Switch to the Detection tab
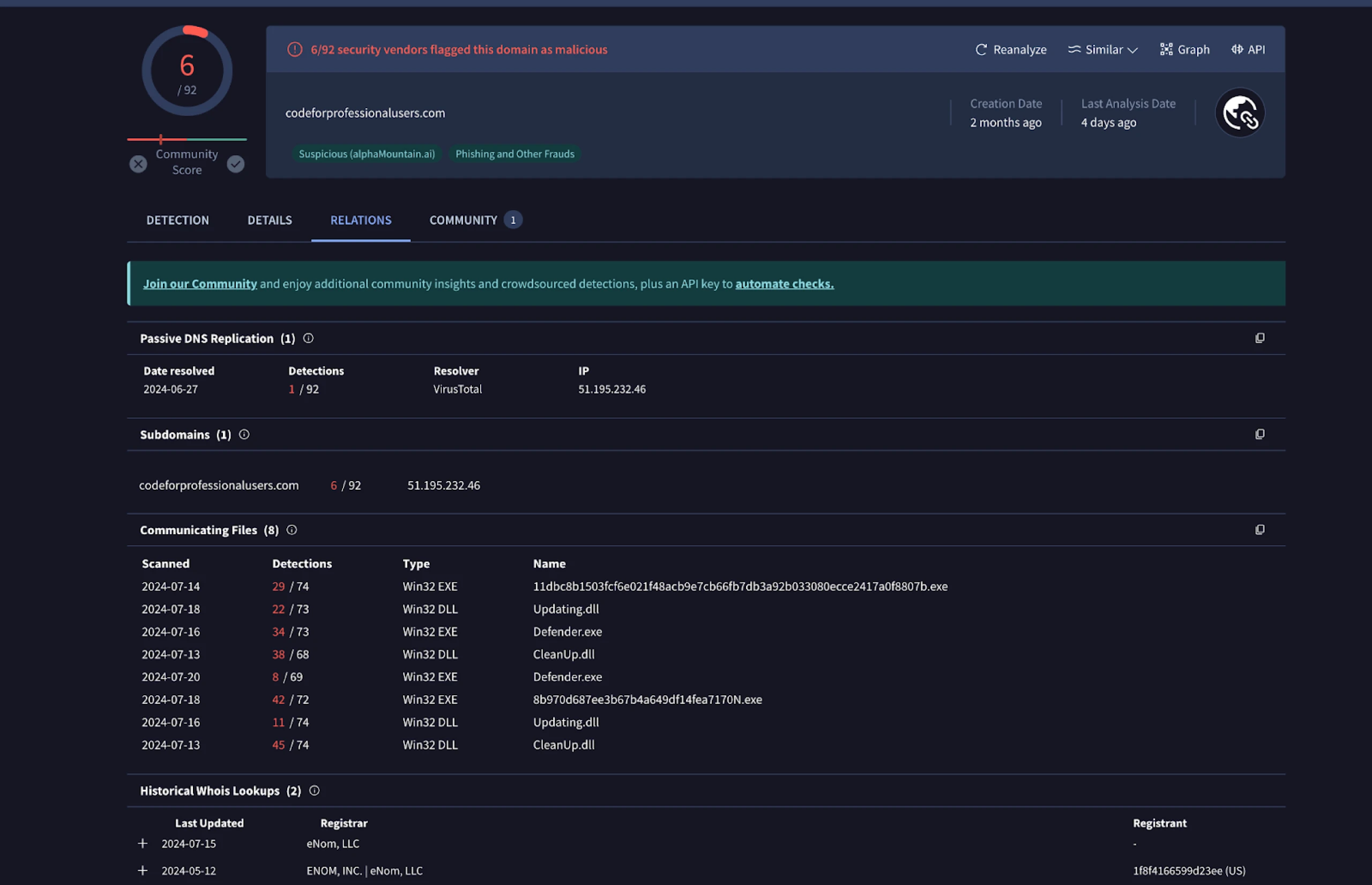 point(177,219)
